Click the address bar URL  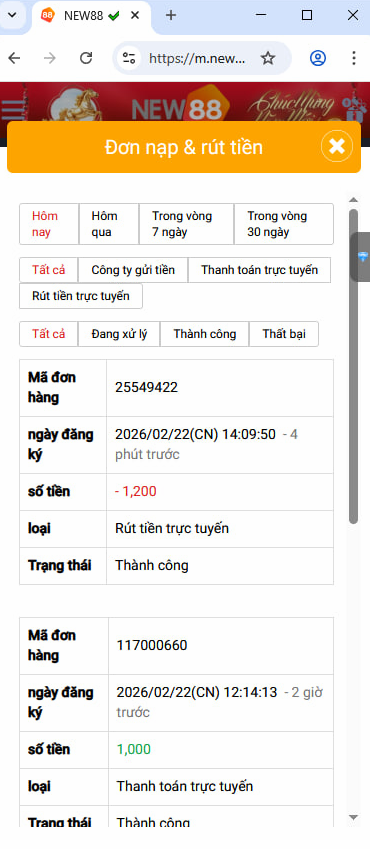pos(197,58)
